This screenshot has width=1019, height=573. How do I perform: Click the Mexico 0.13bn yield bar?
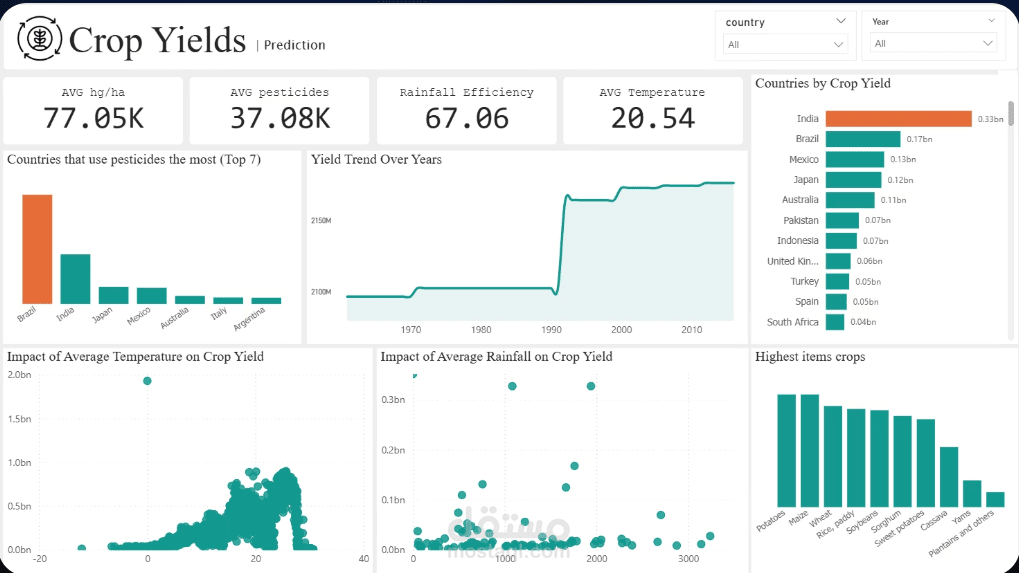pyautogui.click(x=855, y=159)
